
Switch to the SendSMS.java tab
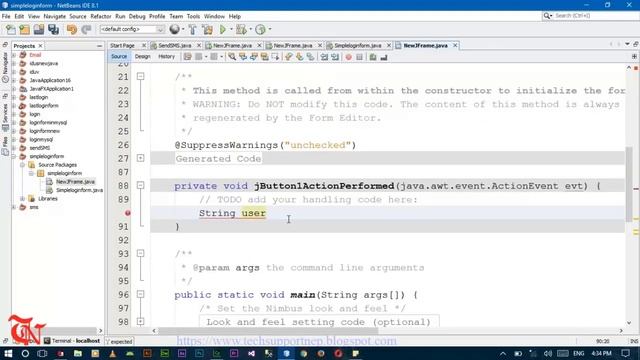click(x=175, y=46)
